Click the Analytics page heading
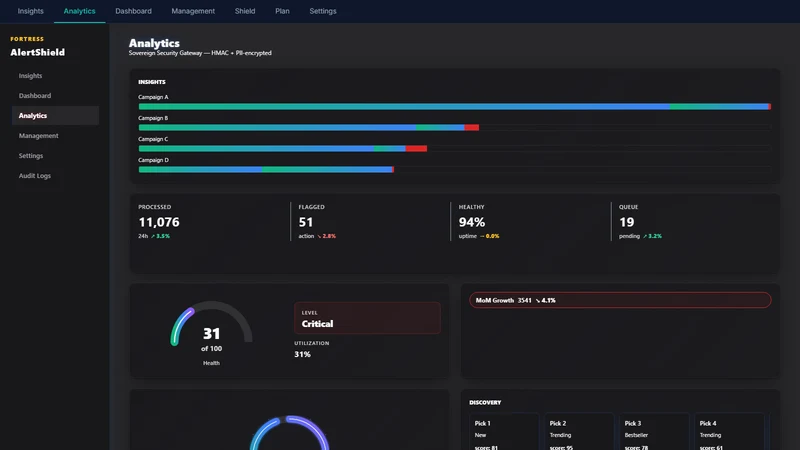 [x=154, y=43]
